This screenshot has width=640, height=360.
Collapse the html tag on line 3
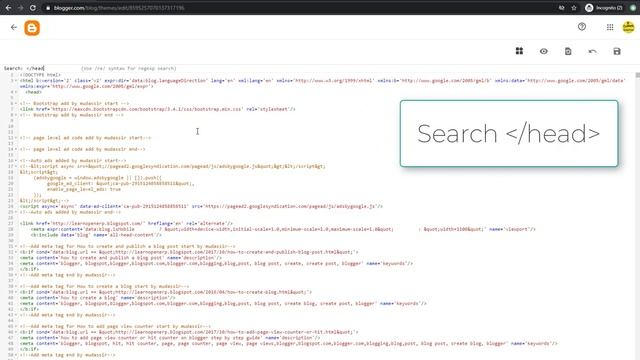click(x=16, y=81)
